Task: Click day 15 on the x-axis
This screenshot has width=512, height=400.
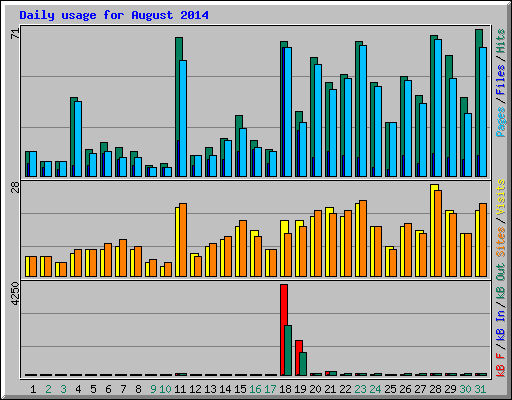Action: point(240,389)
